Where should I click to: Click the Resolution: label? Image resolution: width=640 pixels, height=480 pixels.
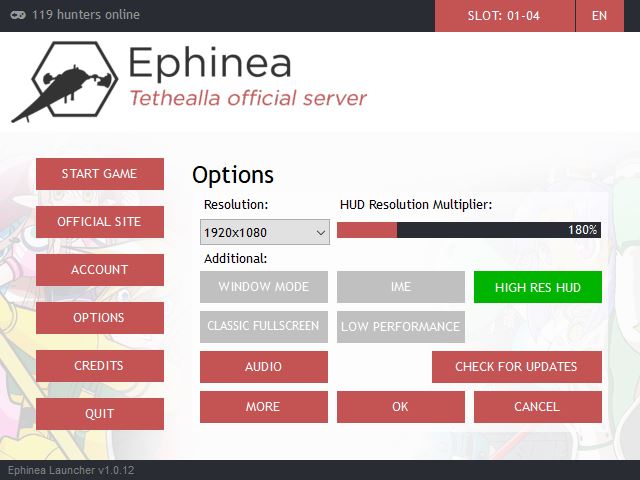(x=236, y=204)
